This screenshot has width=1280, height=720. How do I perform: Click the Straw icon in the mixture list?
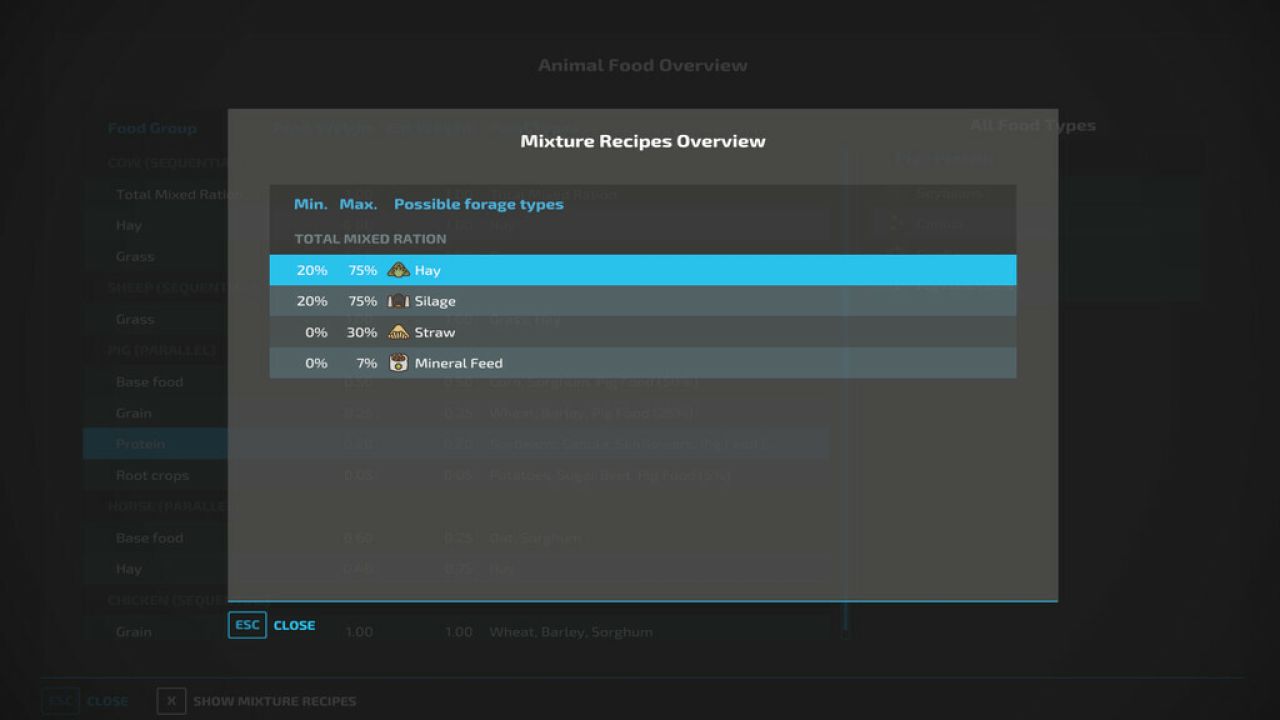point(397,332)
